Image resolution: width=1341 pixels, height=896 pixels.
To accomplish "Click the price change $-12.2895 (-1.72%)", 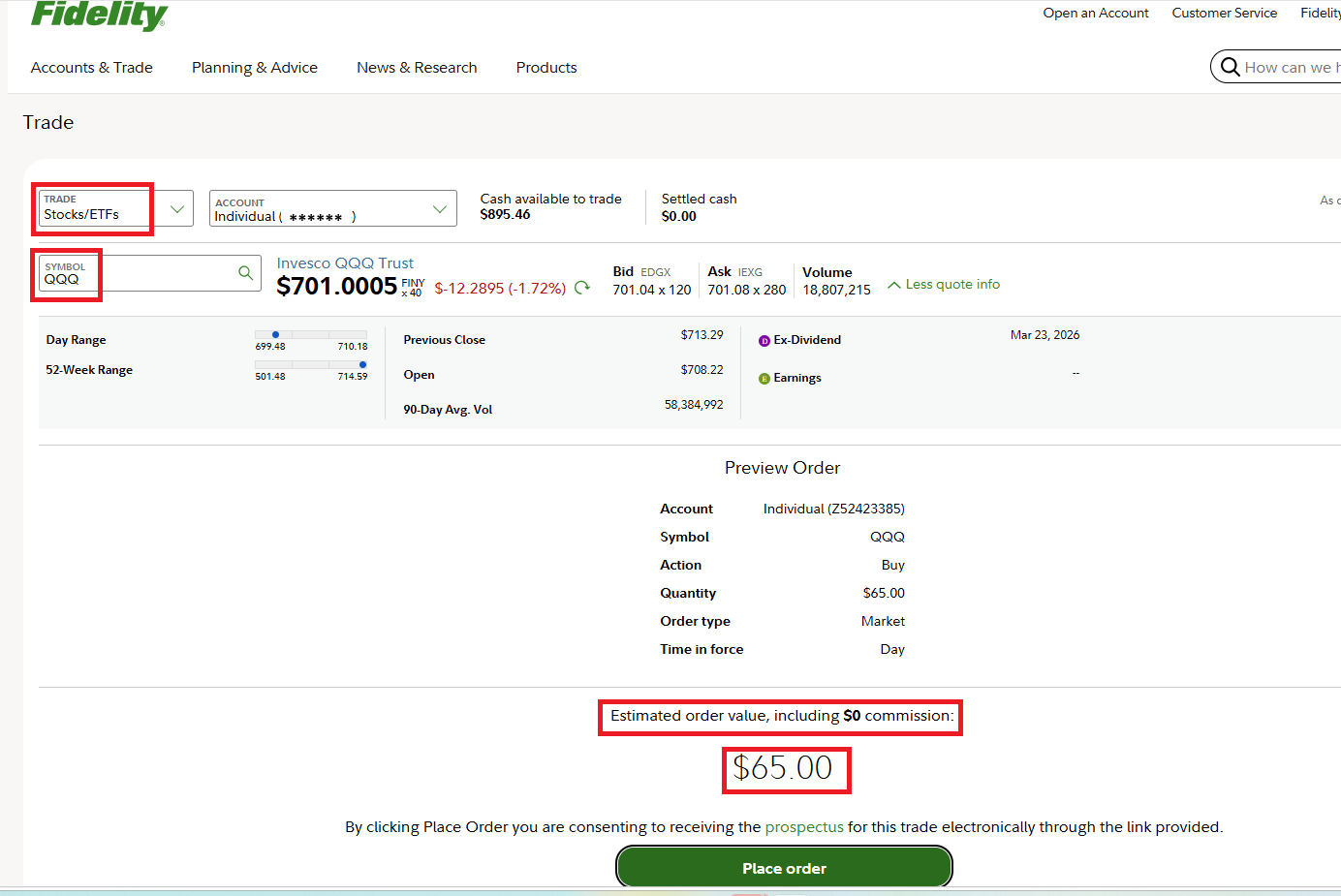I will [500, 289].
